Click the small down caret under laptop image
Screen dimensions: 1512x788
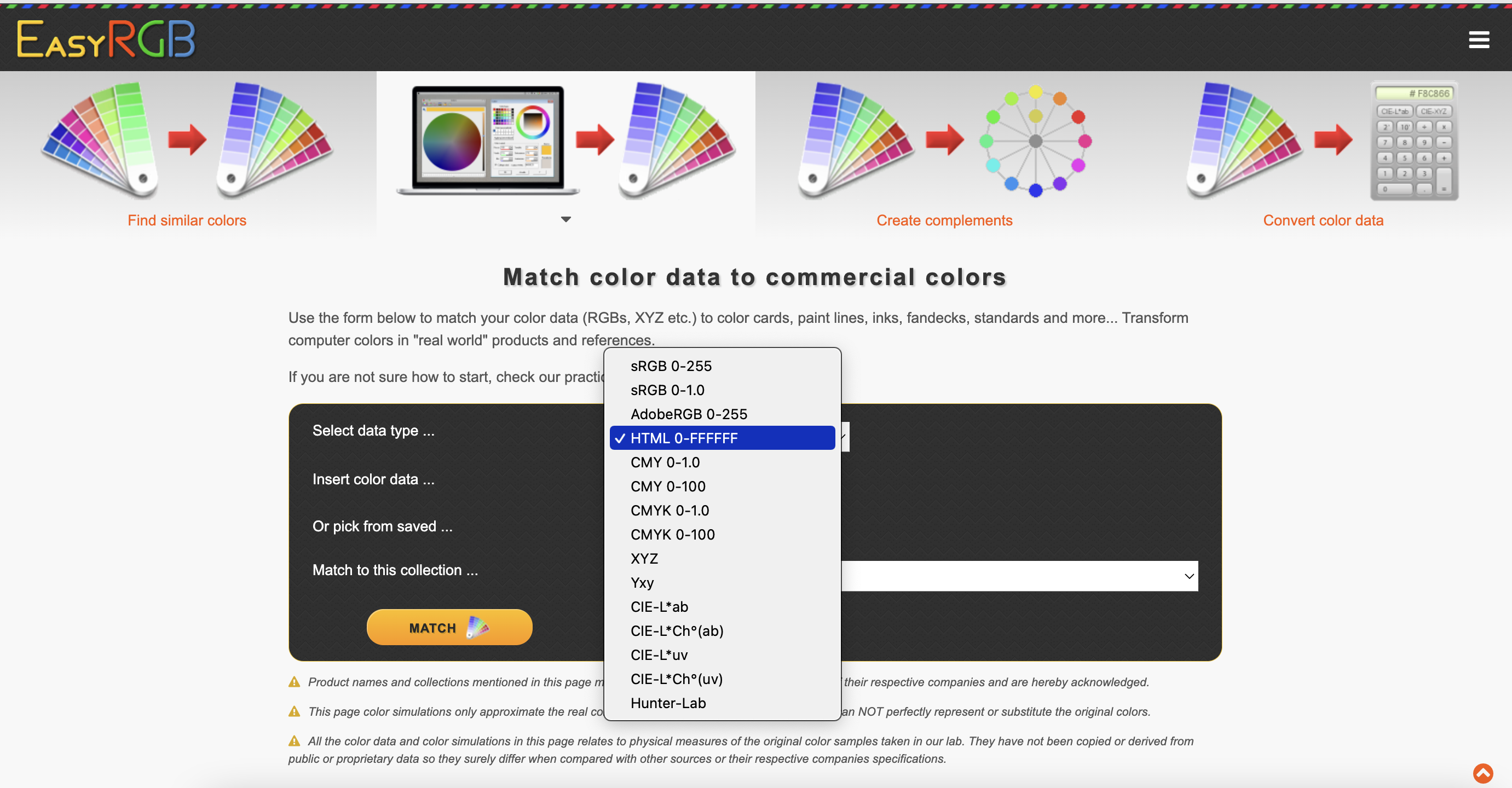(566, 219)
